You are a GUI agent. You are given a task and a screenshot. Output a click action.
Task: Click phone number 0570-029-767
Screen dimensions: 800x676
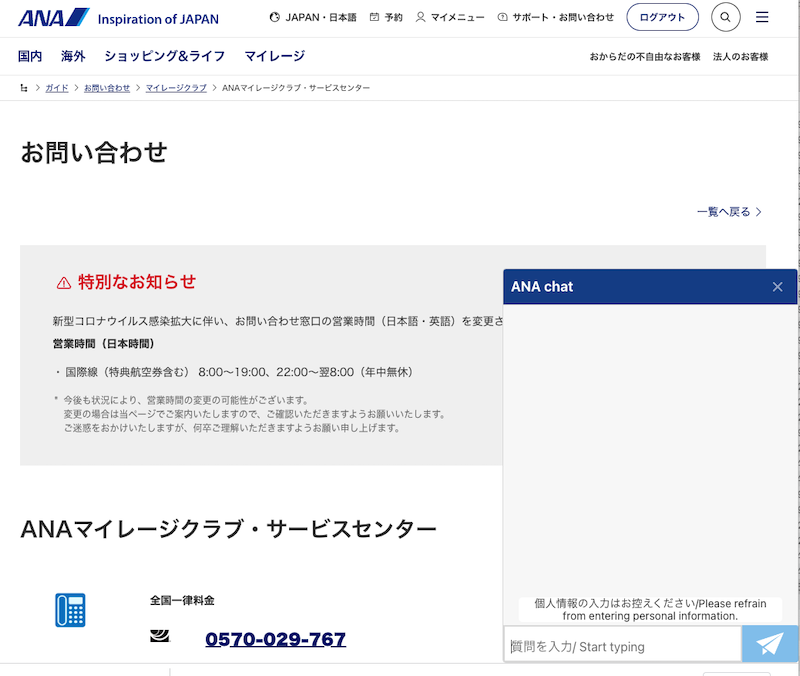click(276, 639)
